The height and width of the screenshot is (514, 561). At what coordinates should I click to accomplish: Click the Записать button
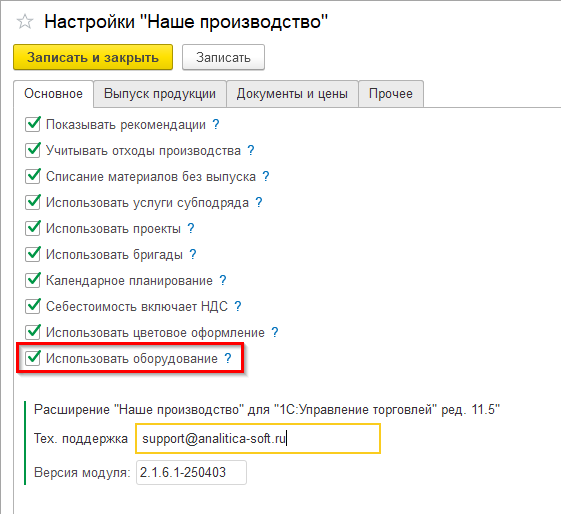[x=223, y=57]
